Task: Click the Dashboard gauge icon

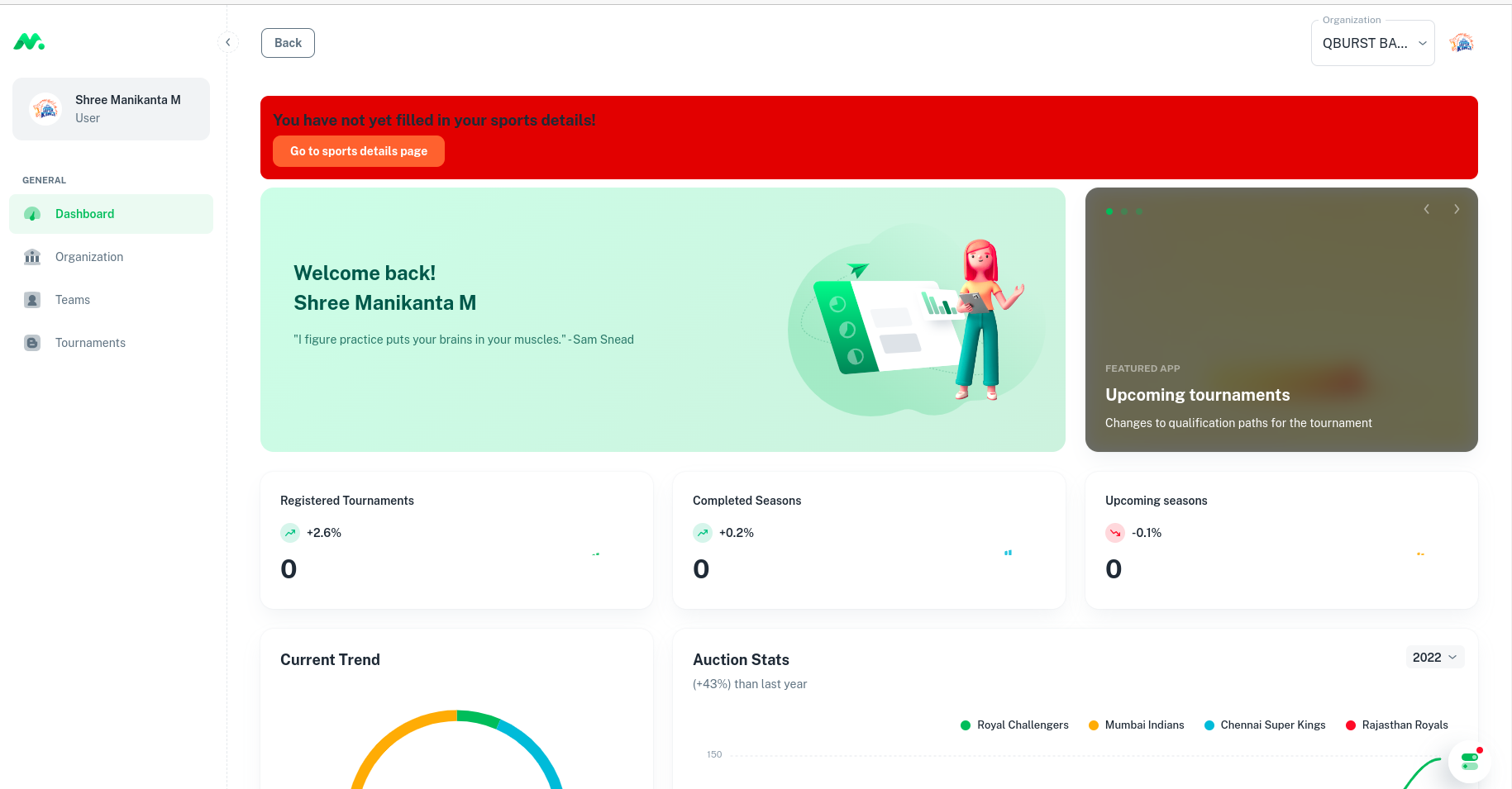Action: coord(32,214)
